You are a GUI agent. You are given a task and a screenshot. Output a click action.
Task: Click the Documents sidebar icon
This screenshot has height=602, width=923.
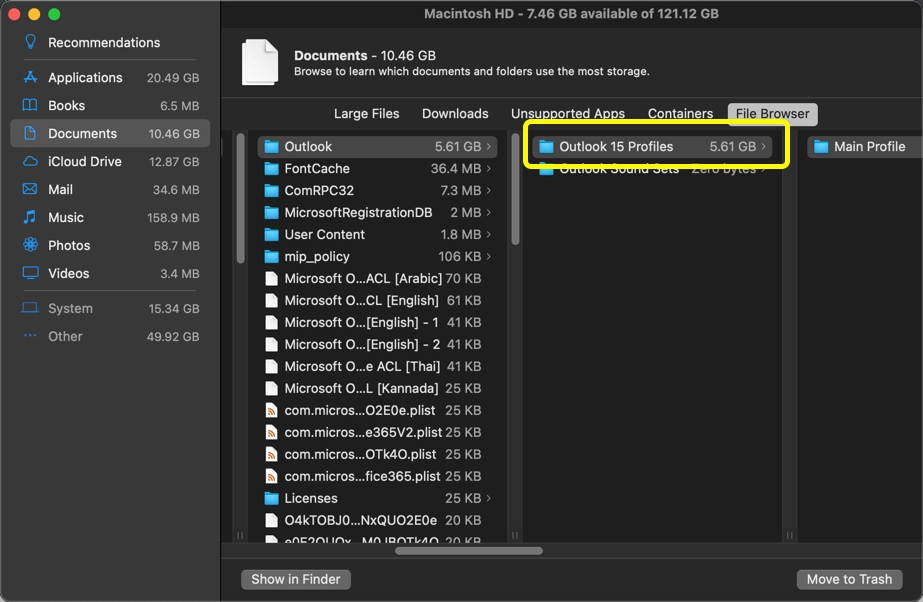coord(30,134)
